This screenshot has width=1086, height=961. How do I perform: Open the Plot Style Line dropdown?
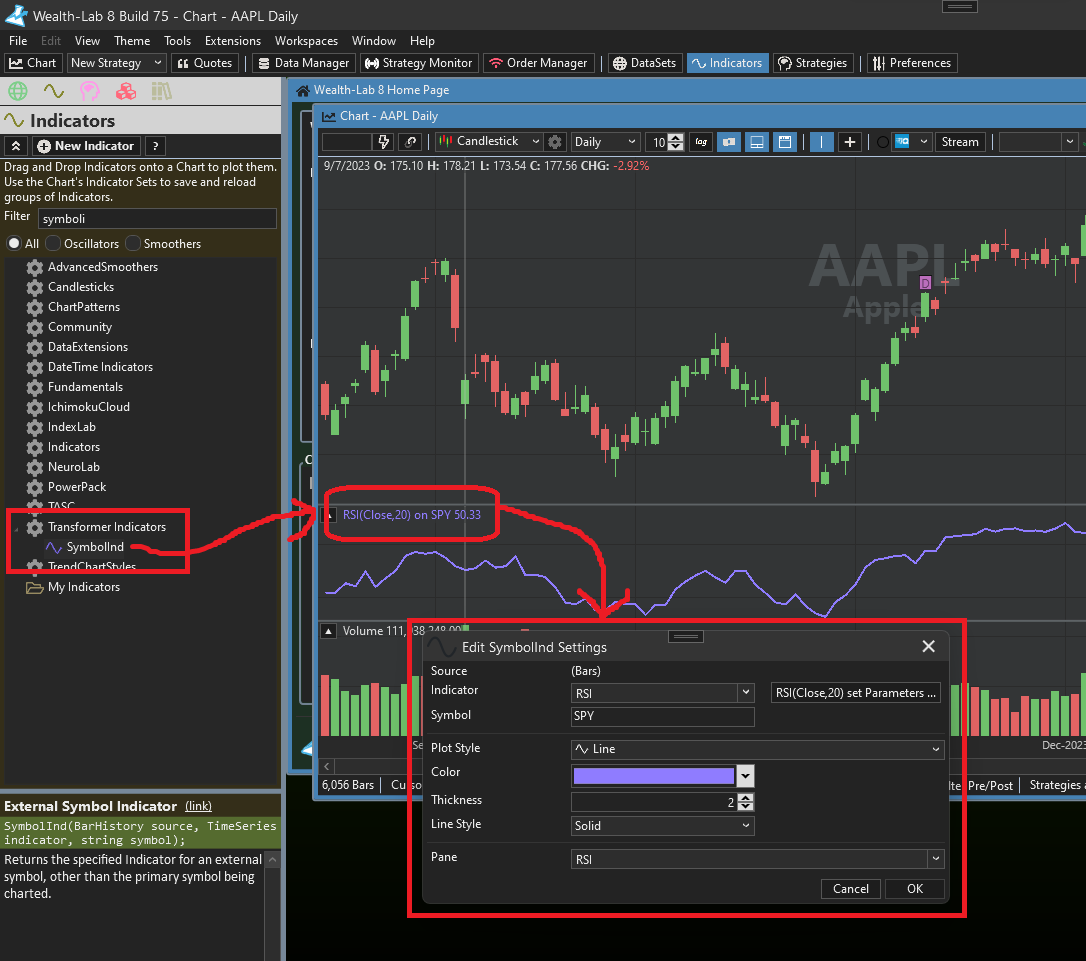(757, 749)
